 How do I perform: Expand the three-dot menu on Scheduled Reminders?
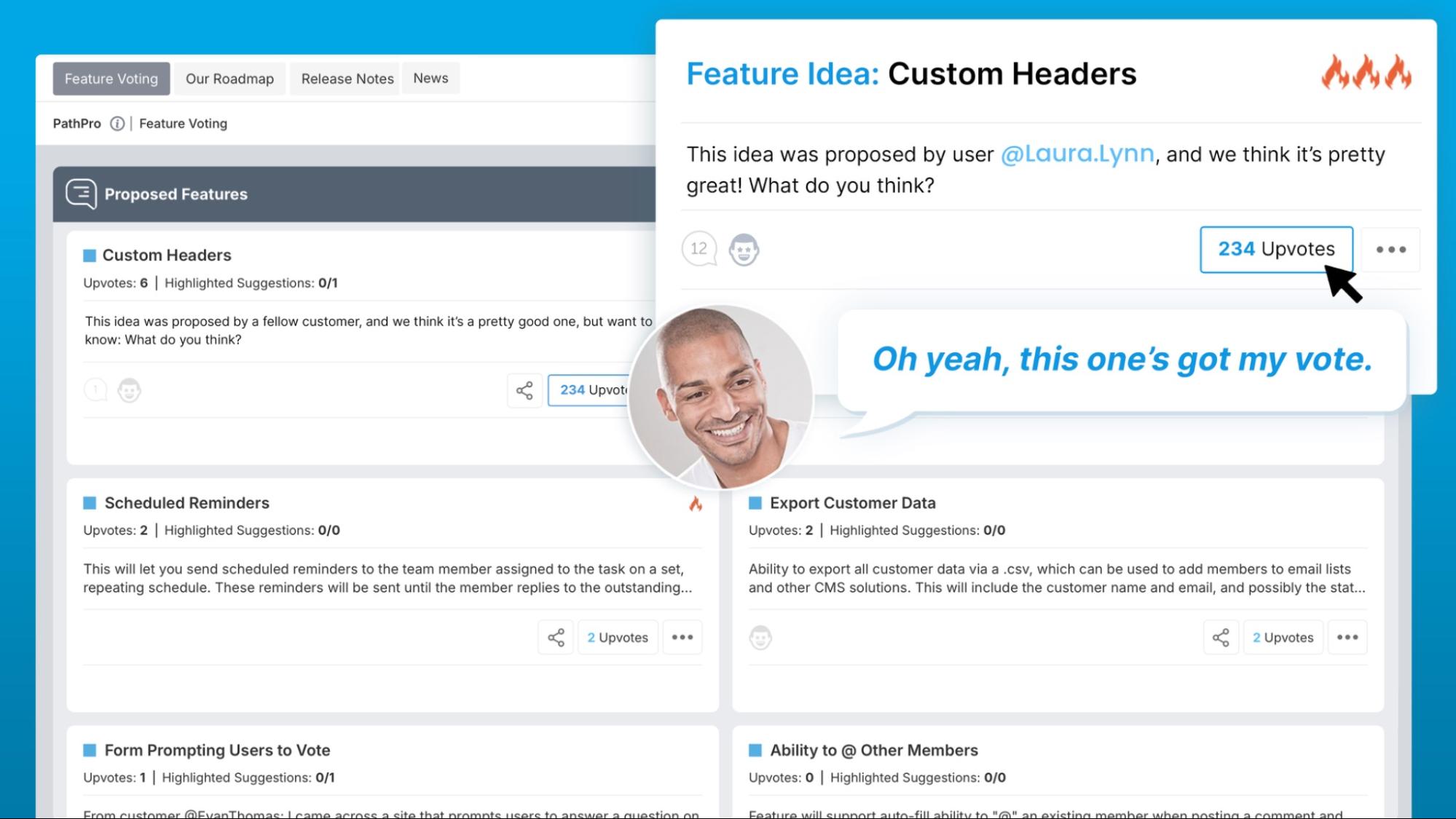[682, 637]
